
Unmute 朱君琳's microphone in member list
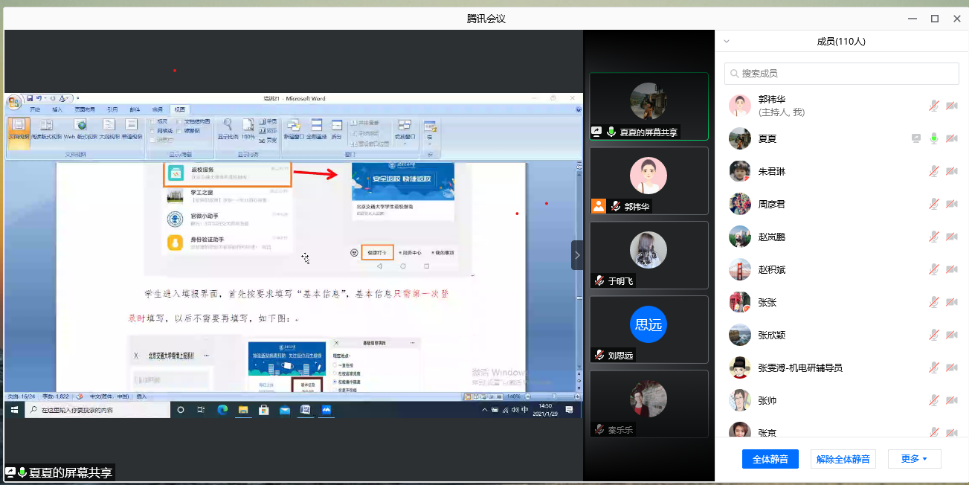(x=934, y=171)
